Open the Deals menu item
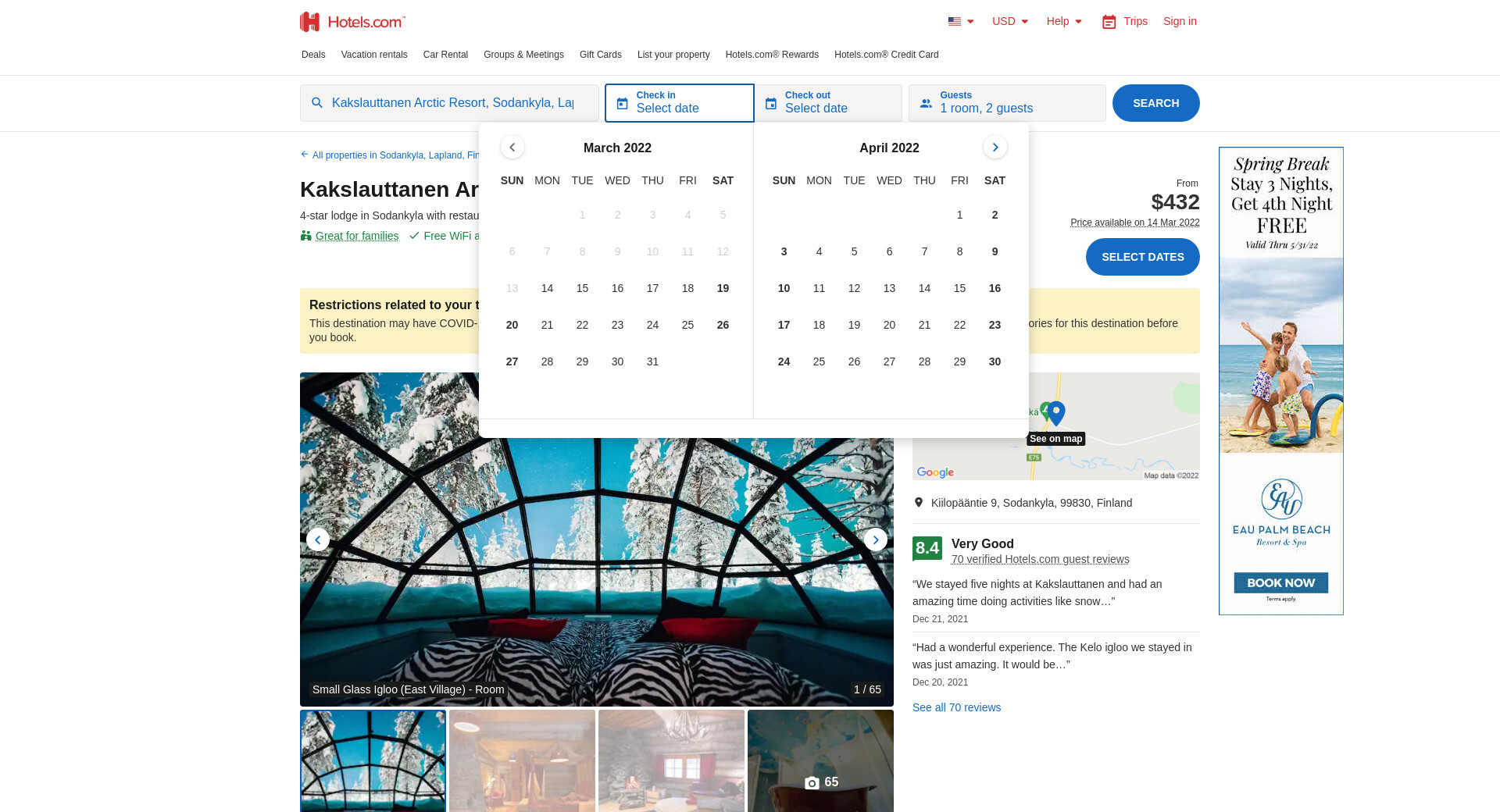This screenshot has height=812, width=1500. (x=313, y=55)
